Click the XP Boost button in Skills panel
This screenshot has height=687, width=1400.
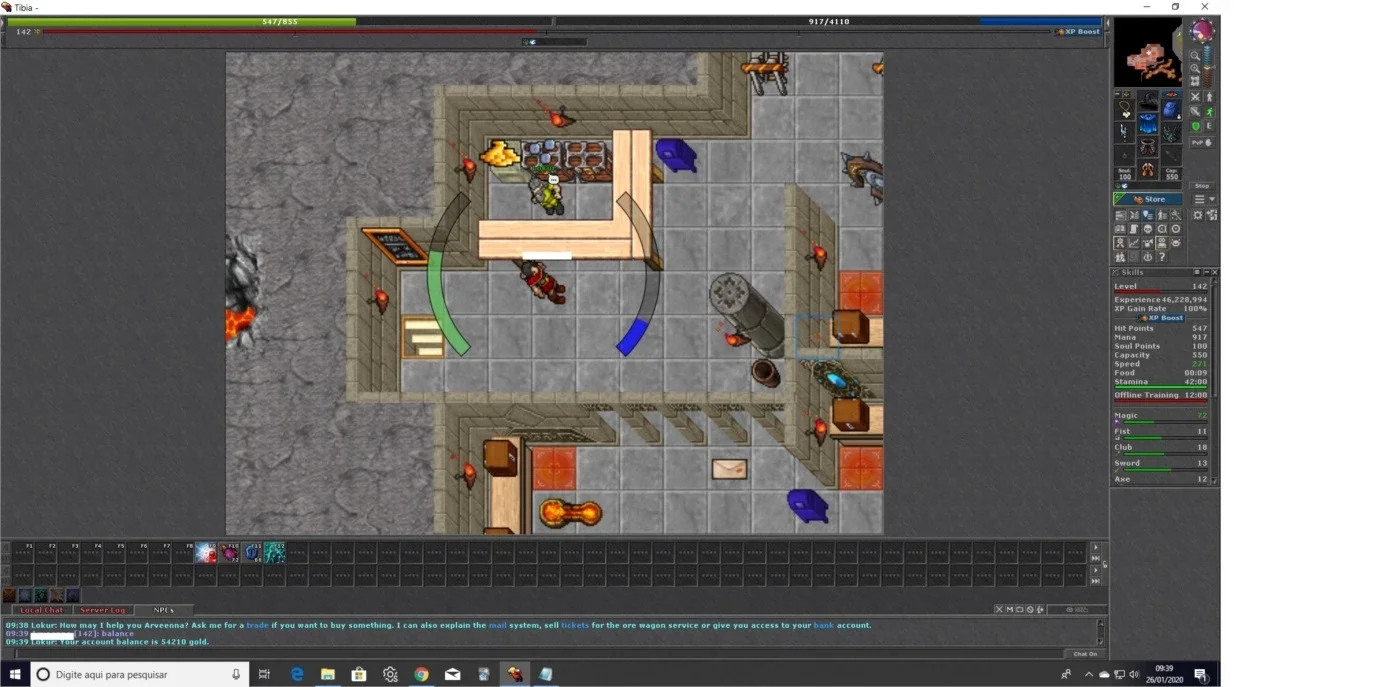point(1161,318)
